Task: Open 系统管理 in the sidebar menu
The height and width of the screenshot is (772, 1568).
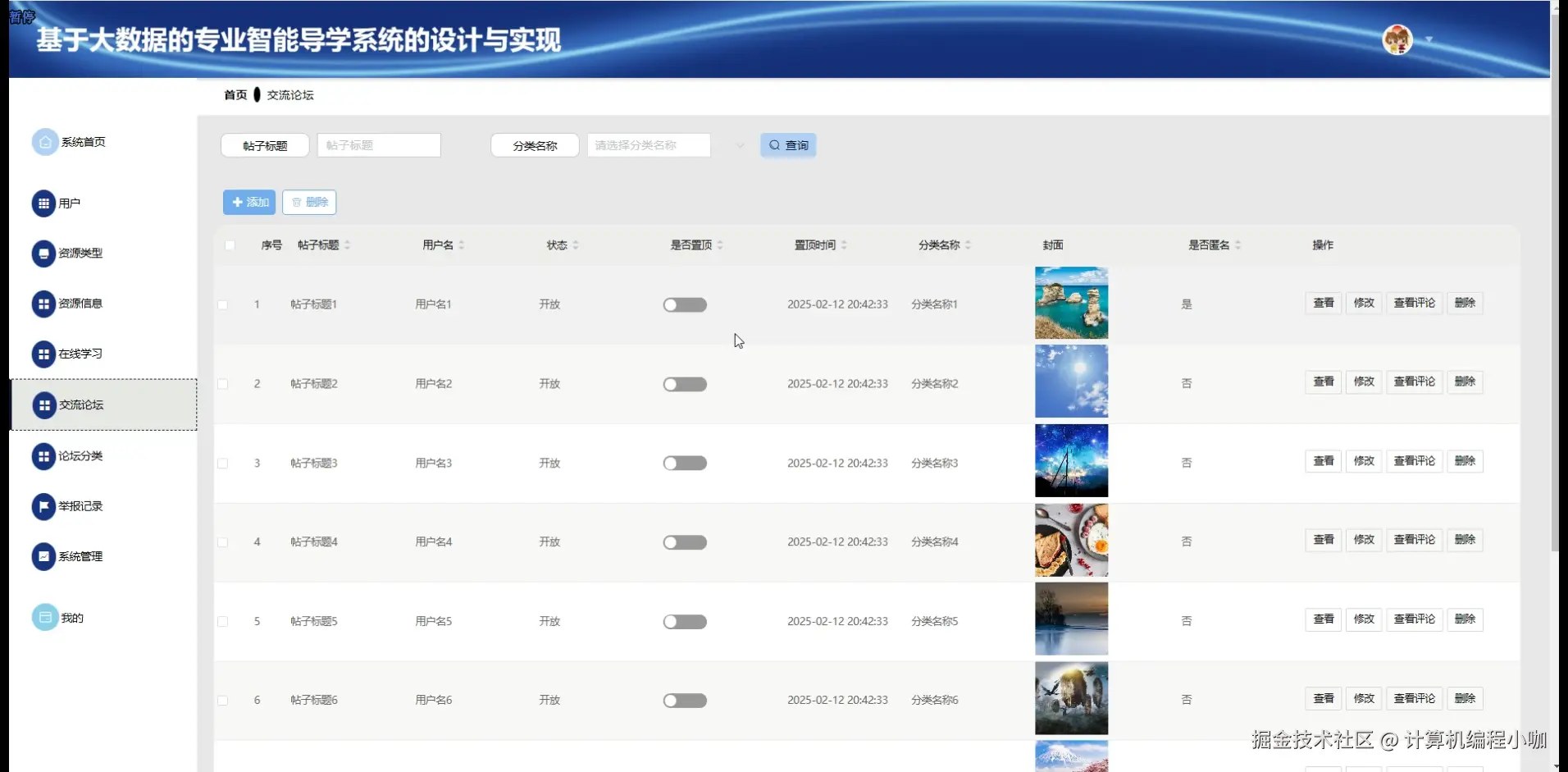Action: (x=80, y=557)
